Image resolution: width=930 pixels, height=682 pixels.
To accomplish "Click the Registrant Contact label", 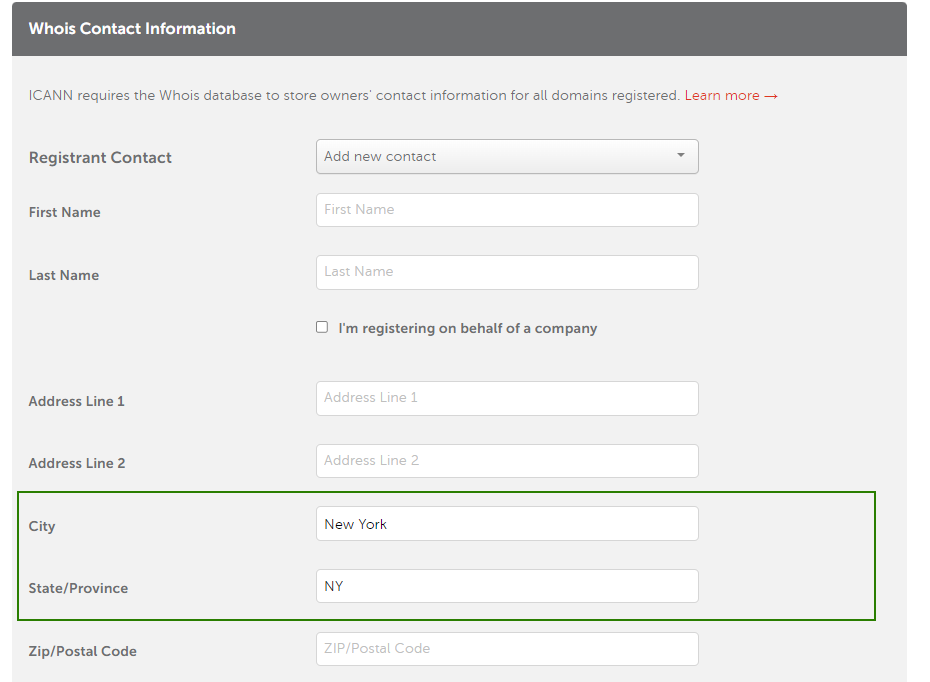I will pyautogui.click(x=100, y=158).
